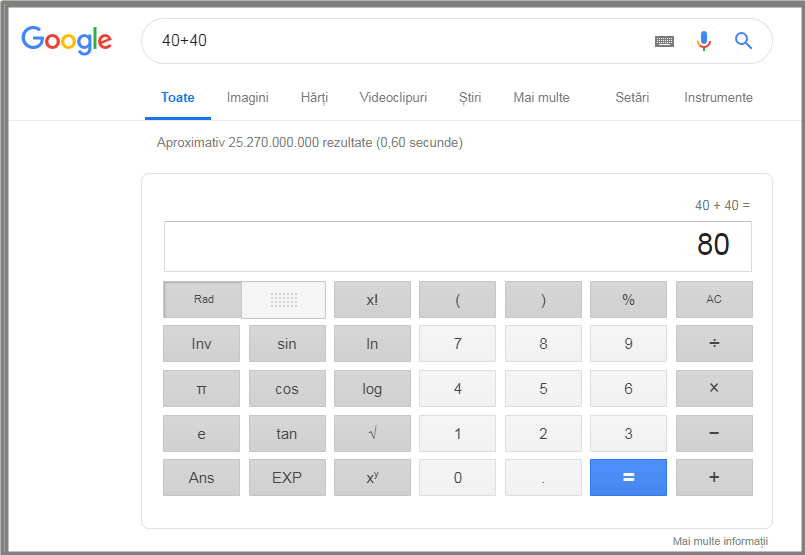Tap digit 7 on the calculator
805x555 pixels.
point(457,343)
